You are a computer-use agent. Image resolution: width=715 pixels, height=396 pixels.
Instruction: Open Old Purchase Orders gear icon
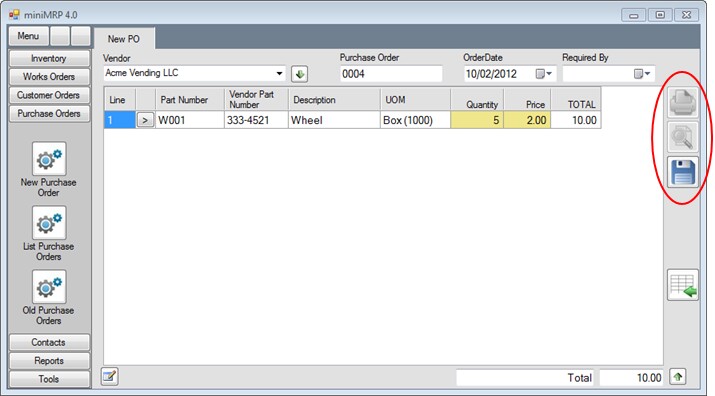coord(49,287)
